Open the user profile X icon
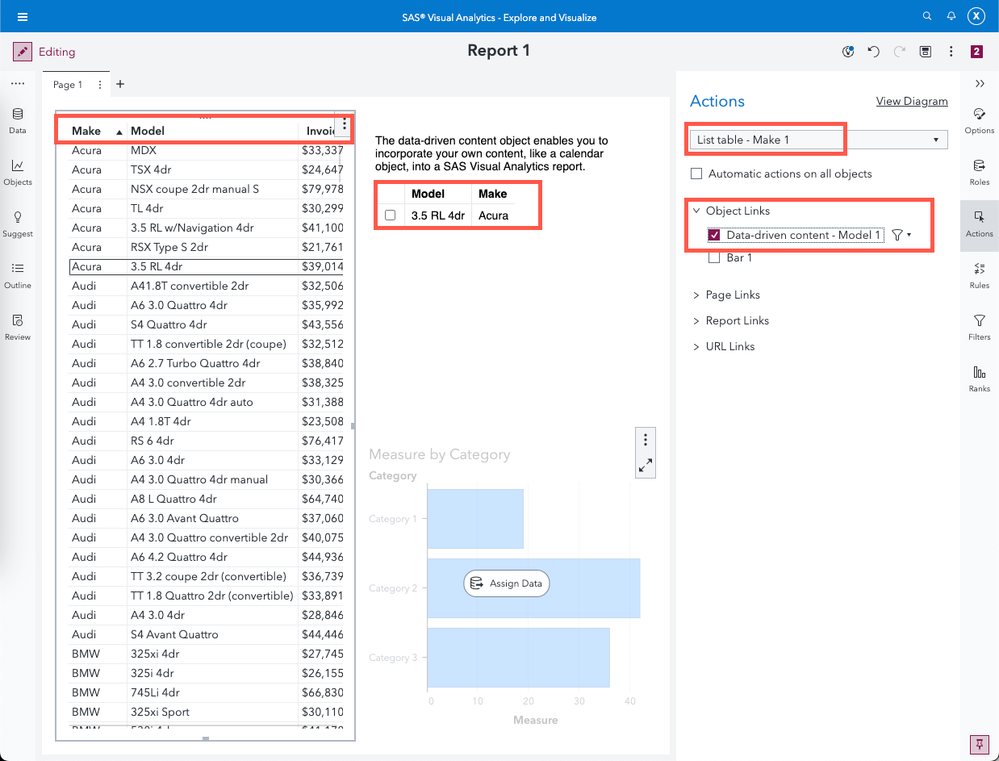The height and width of the screenshot is (761, 999). (976, 17)
